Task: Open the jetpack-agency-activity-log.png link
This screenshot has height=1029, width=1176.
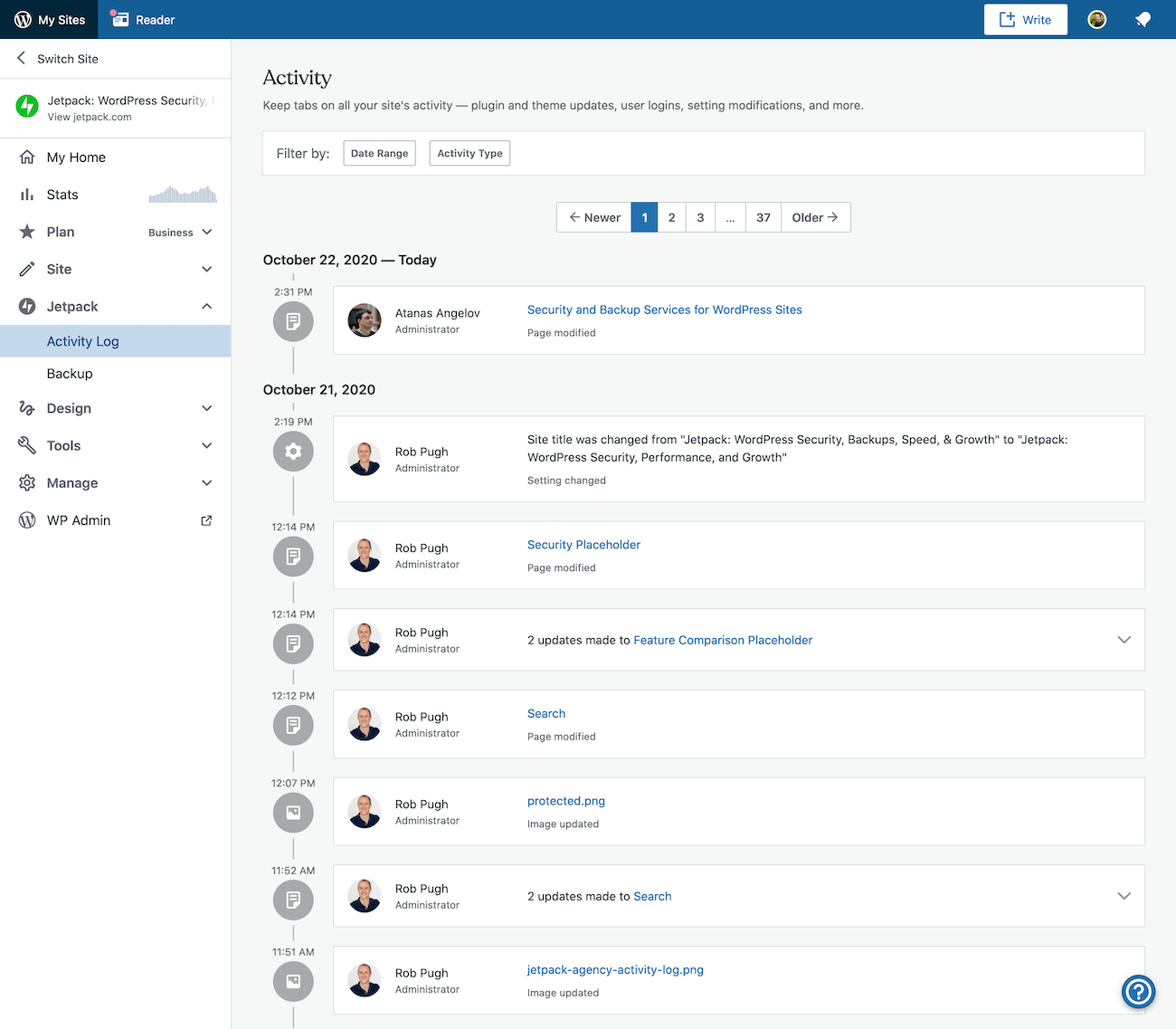Action: 615,969
